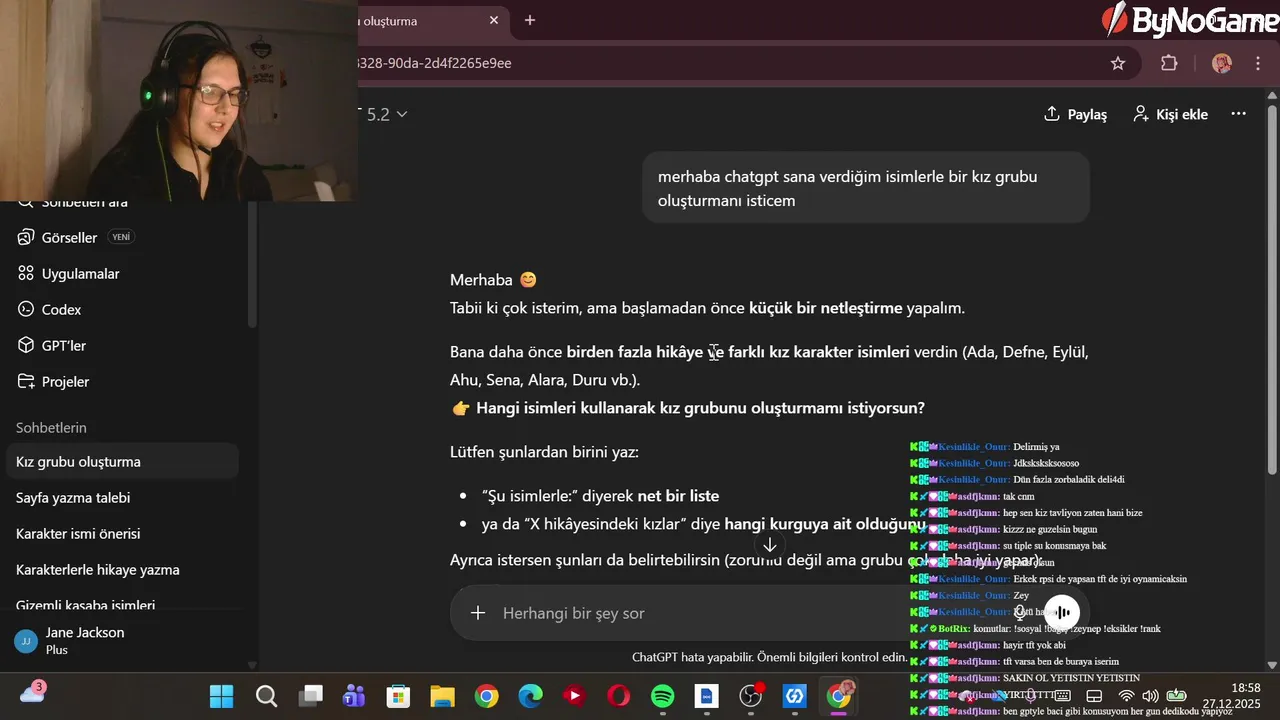Open Microsoft Edge from the taskbar
Screen dimensions: 1280x720
click(530, 696)
